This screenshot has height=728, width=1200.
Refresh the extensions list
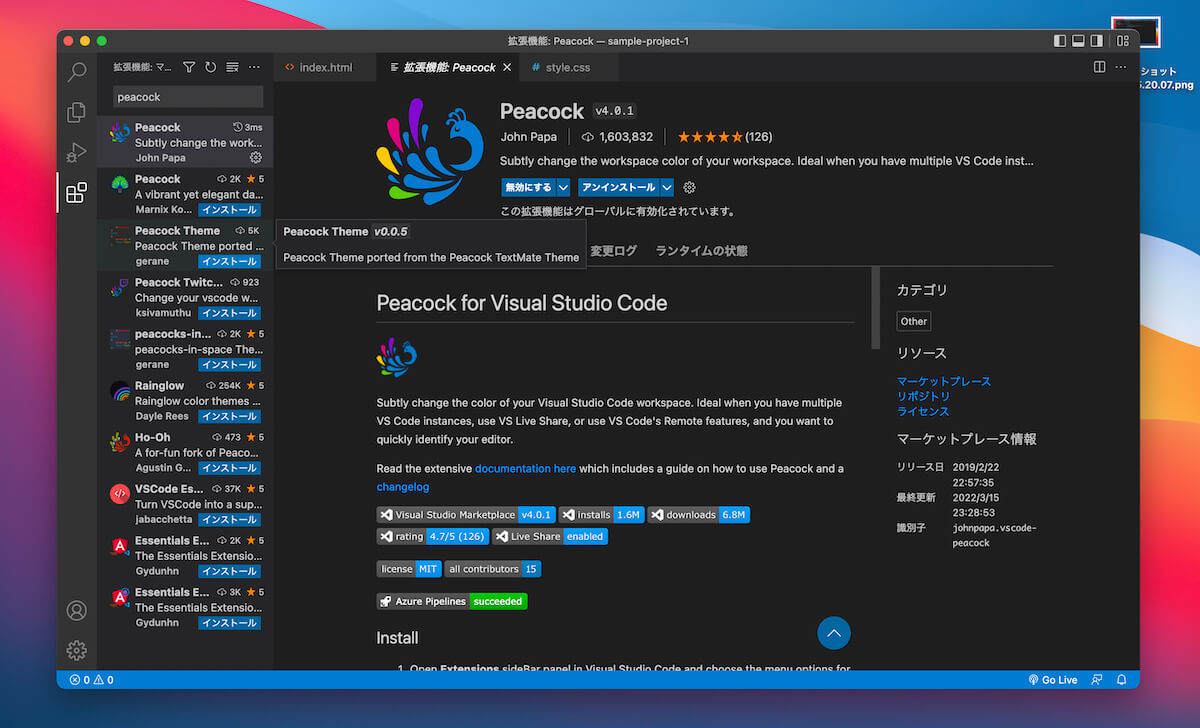[210, 67]
